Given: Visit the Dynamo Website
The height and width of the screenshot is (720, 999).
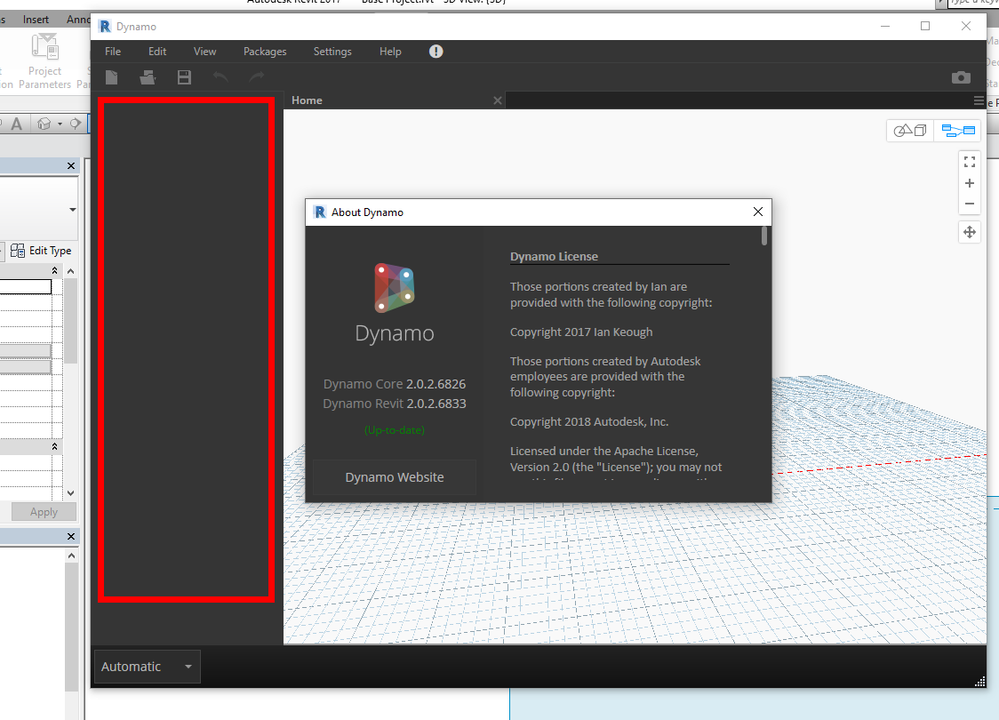Looking at the screenshot, I should (x=394, y=477).
